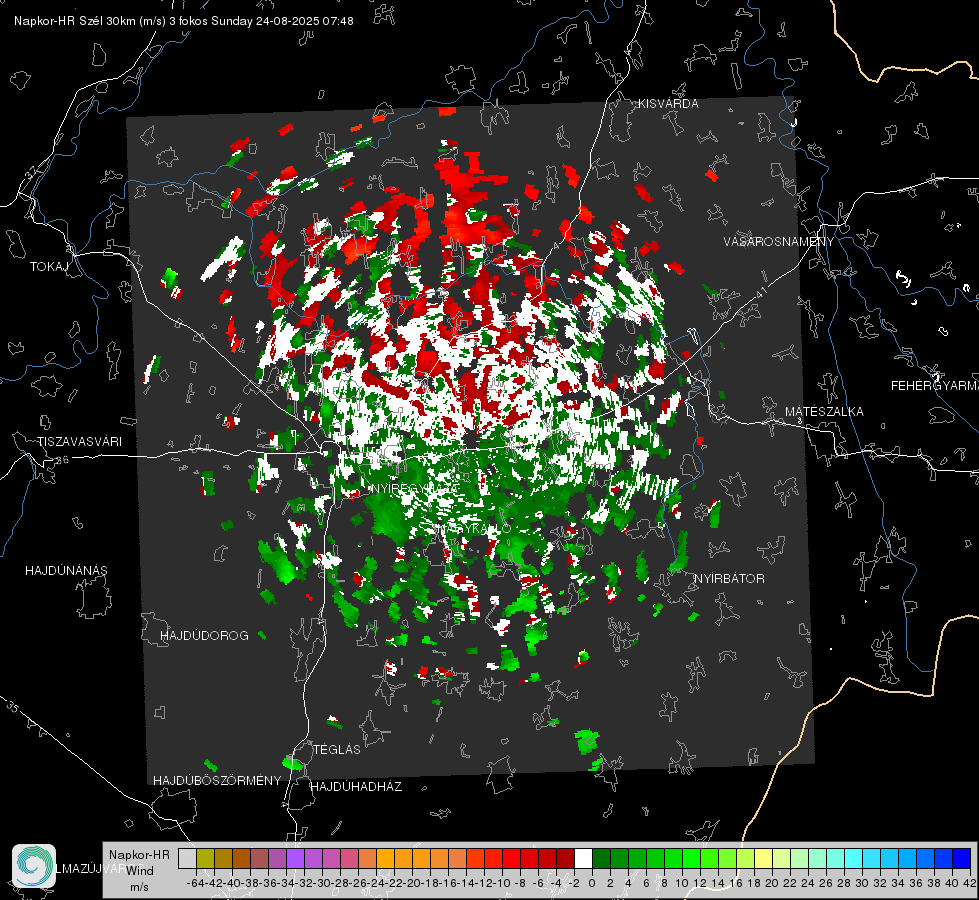Pick the olive swatch between -64 and -42
This screenshot has width=979, height=900.
click(205, 858)
